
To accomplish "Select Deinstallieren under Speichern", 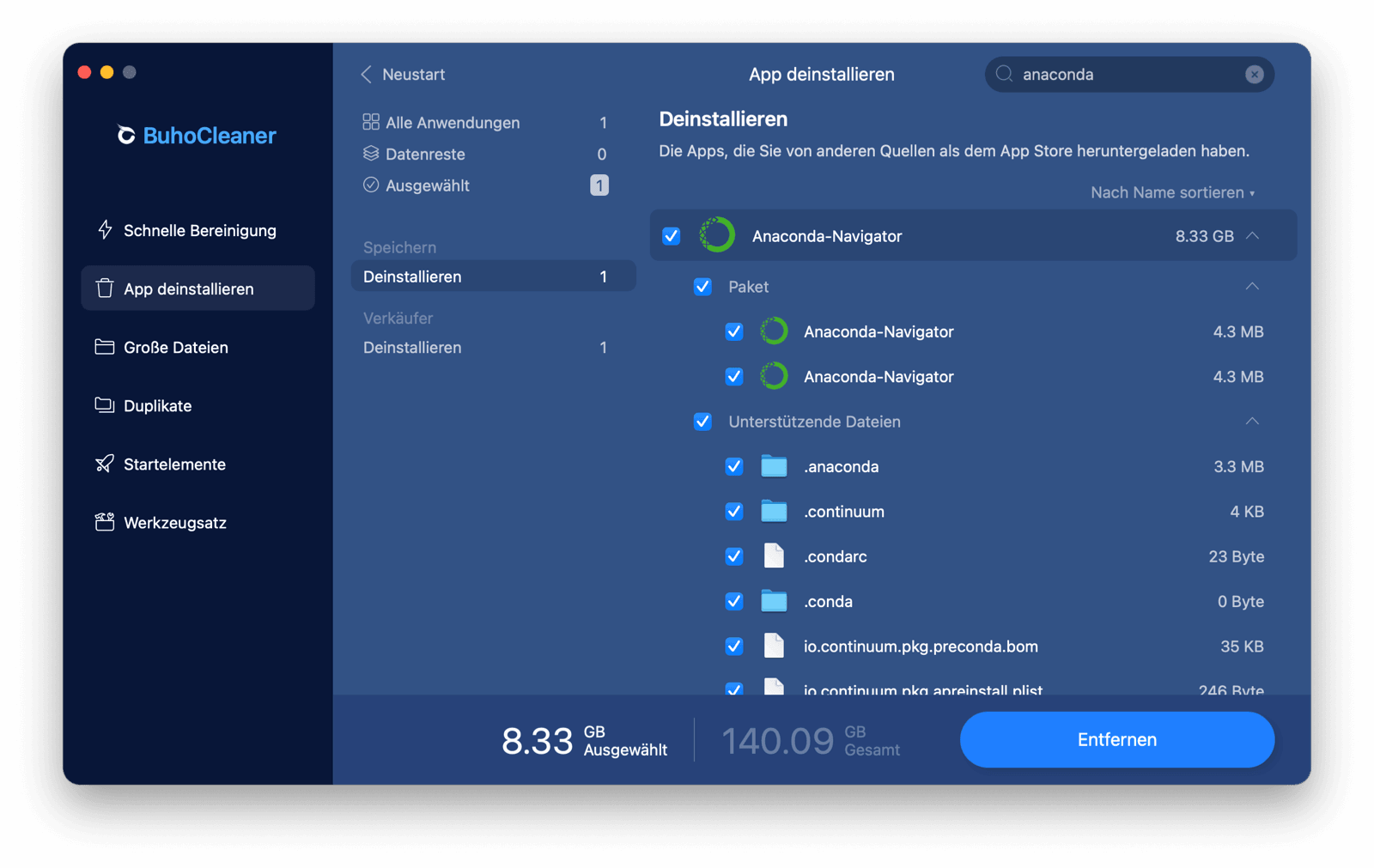I will (494, 276).
